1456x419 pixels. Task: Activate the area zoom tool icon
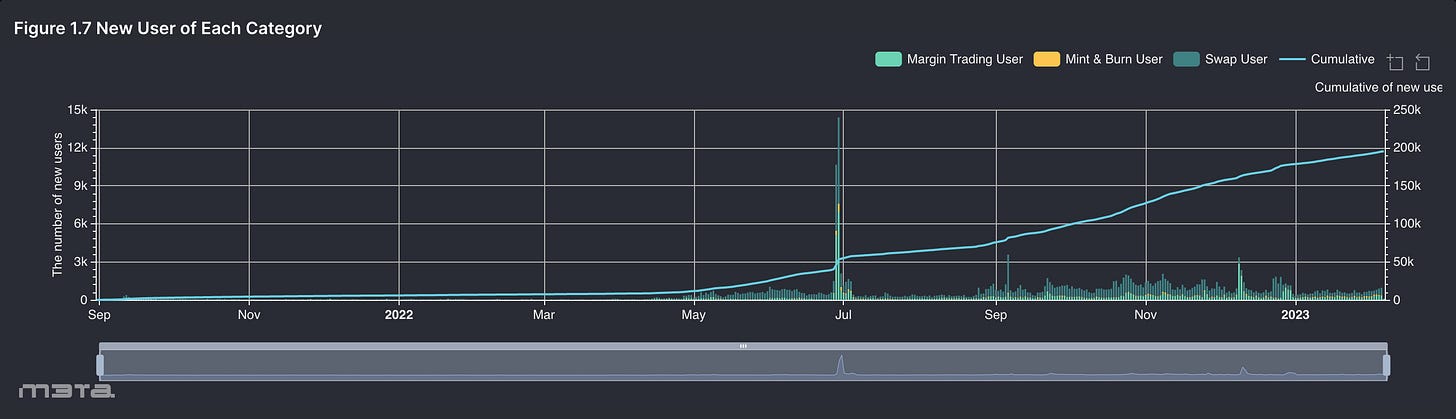click(x=1396, y=62)
